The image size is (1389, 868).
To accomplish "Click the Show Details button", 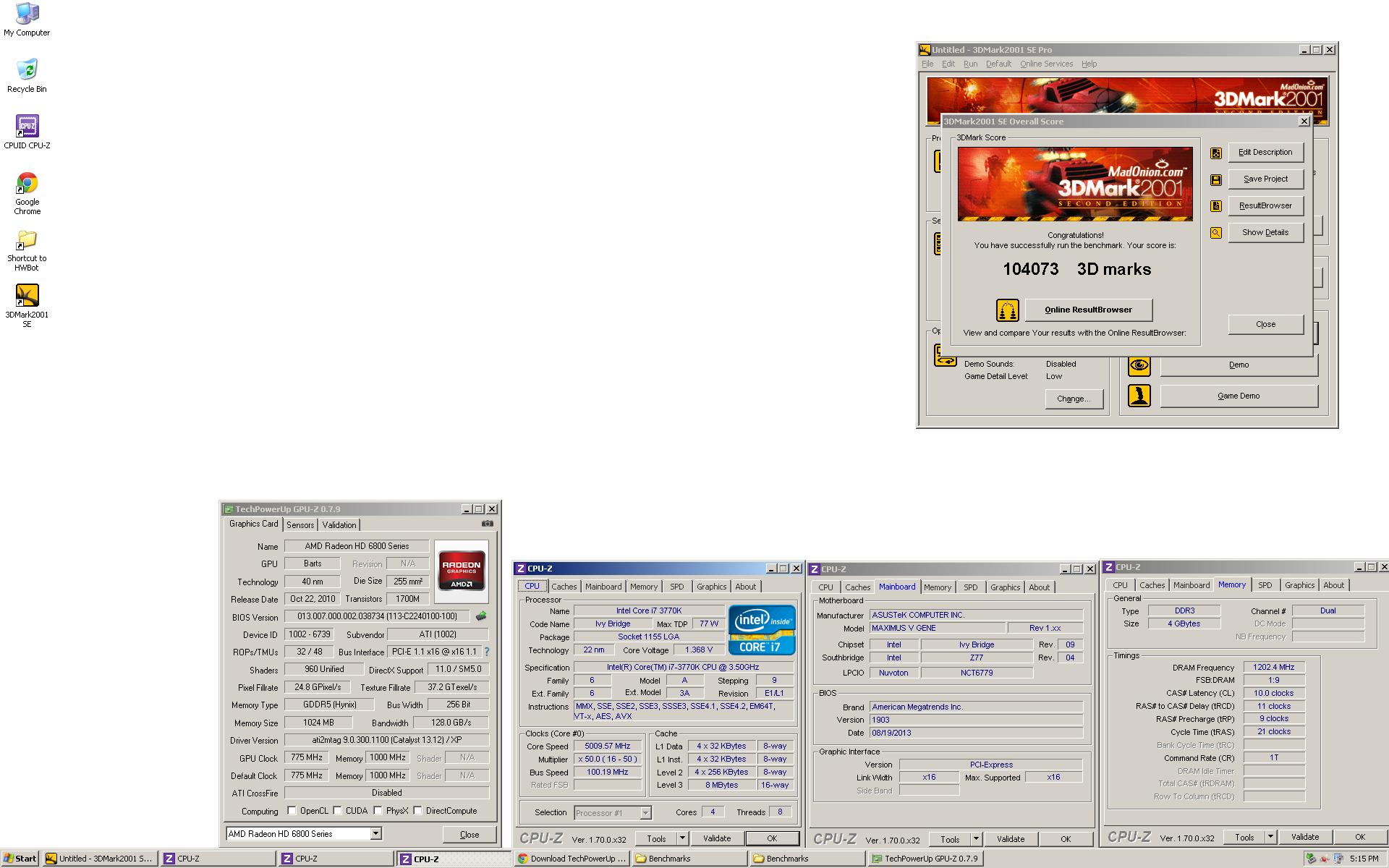I will pyautogui.click(x=1265, y=232).
